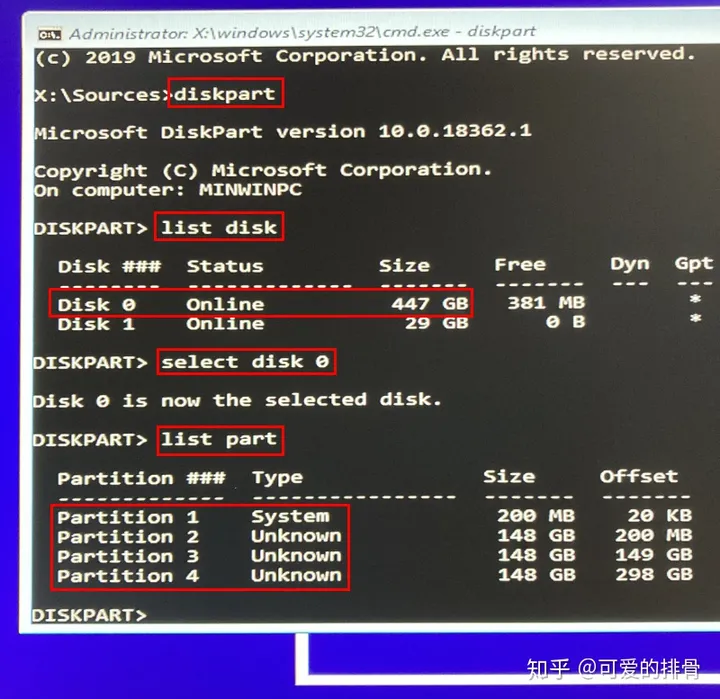Click the select disk 0 command
This screenshot has height=699, width=720.
pos(245,361)
